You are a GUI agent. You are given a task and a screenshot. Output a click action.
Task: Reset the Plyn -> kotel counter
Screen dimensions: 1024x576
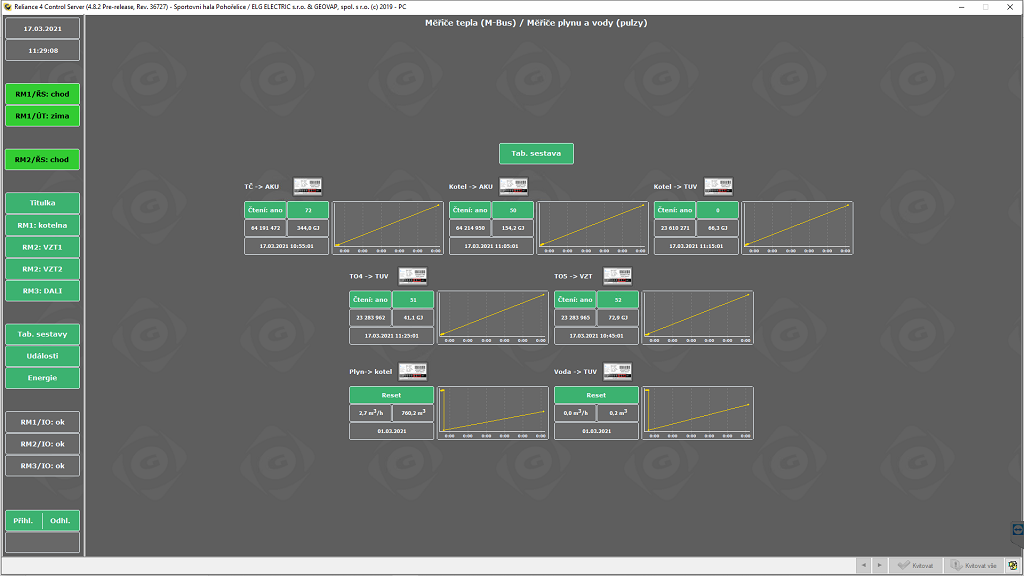click(391, 395)
